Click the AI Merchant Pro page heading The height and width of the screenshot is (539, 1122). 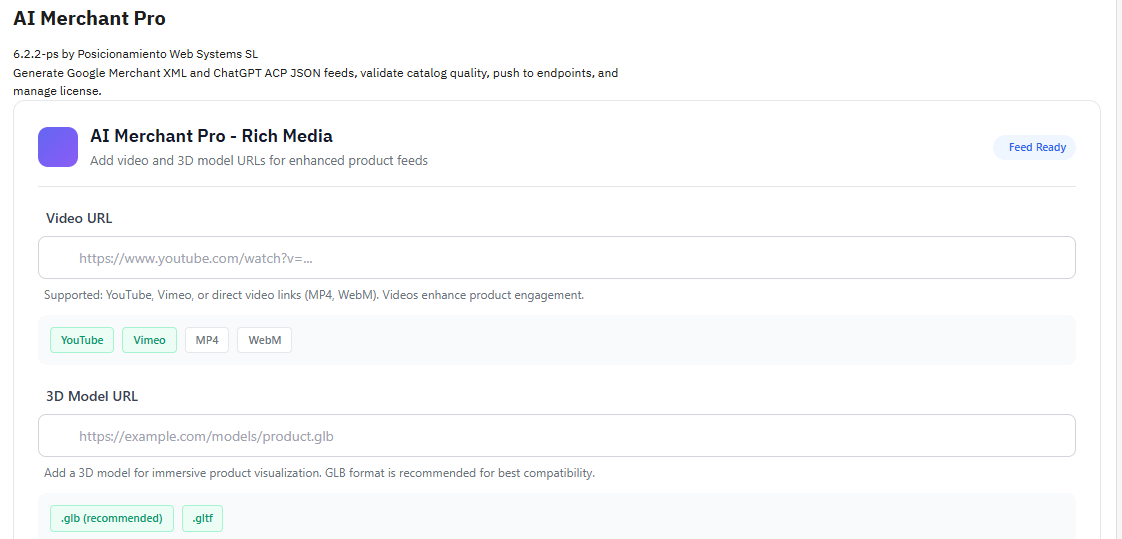(89, 19)
